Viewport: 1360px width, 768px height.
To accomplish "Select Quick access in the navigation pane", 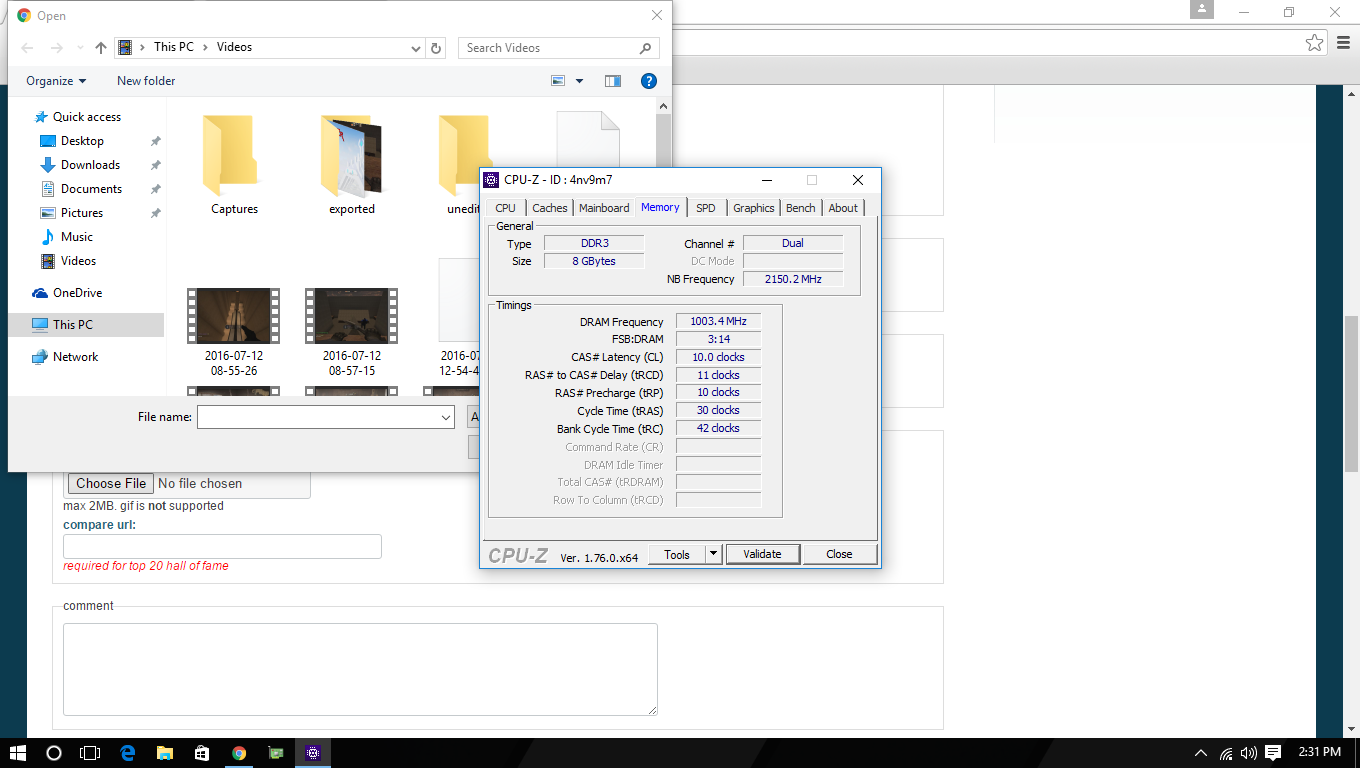I will pos(87,117).
